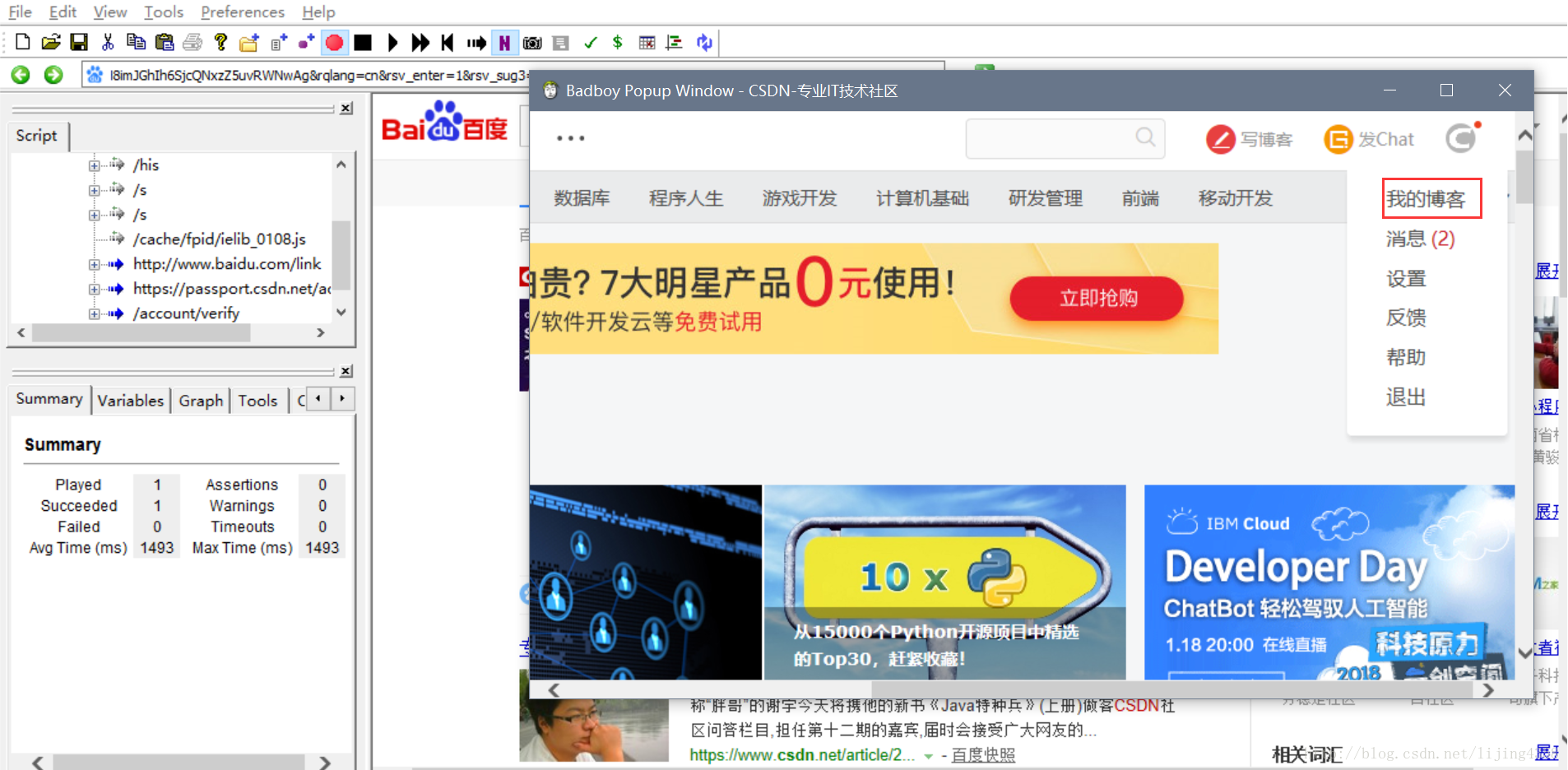Image resolution: width=1568 pixels, height=770 pixels.
Task: Click the CSDN search box
Action: tap(1065, 138)
